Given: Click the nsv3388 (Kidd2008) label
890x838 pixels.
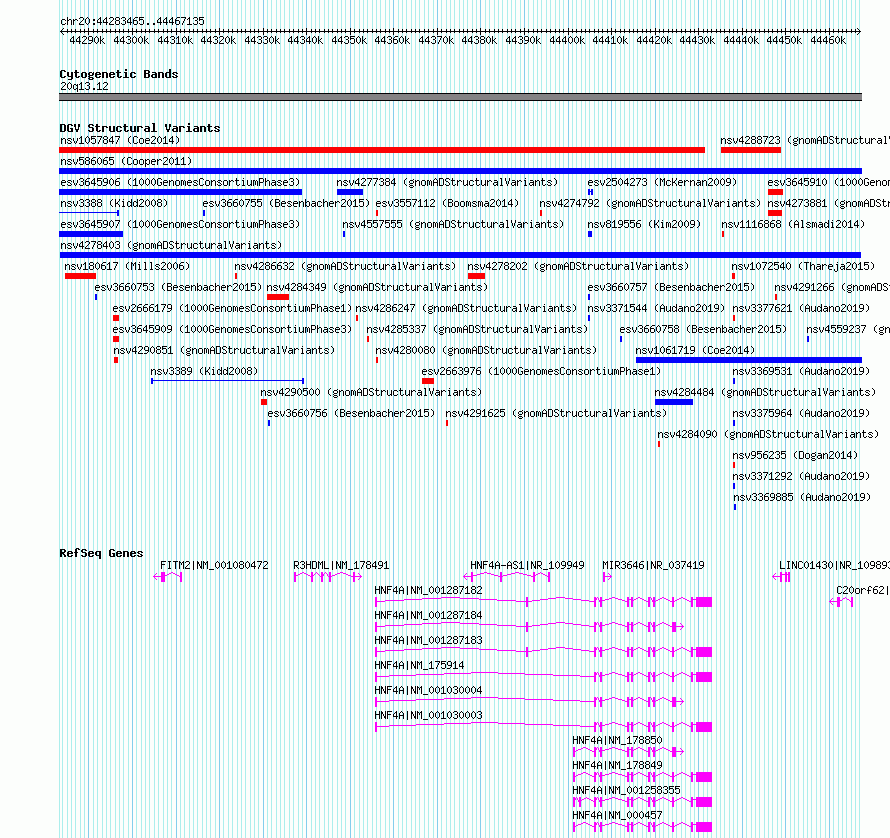Looking at the screenshot, I should [114, 203].
